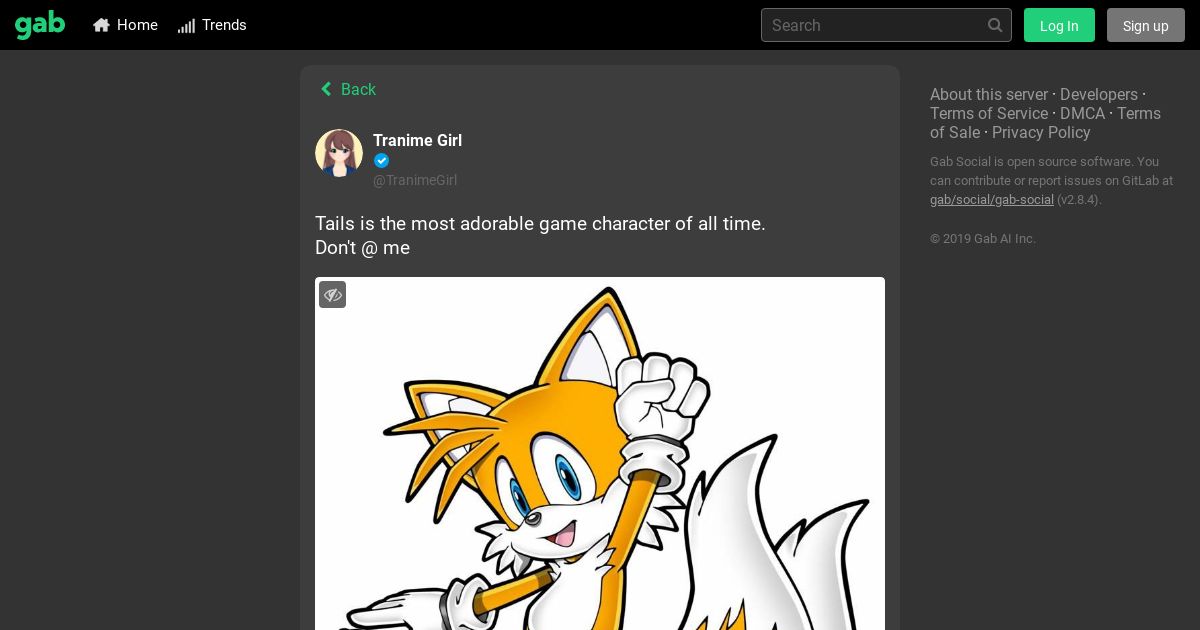Open the @TranimeGirl handle profile
Image resolution: width=1200 pixels, height=630 pixels.
(x=415, y=180)
